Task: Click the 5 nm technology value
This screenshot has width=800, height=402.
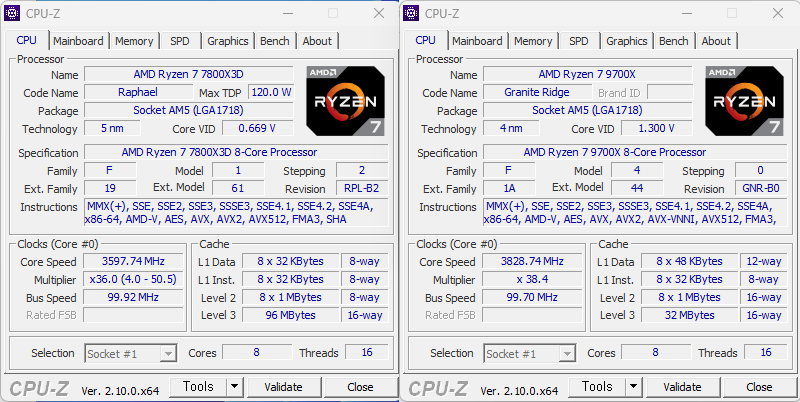Action: pos(112,128)
